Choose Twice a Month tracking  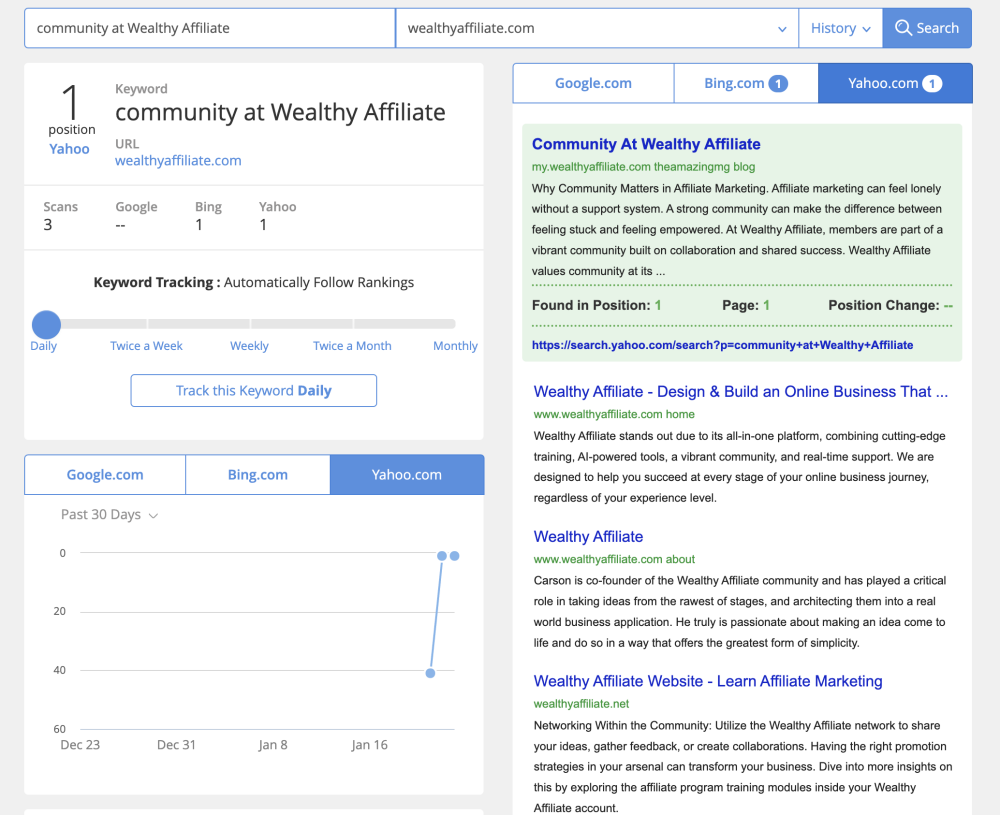tap(352, 346)
